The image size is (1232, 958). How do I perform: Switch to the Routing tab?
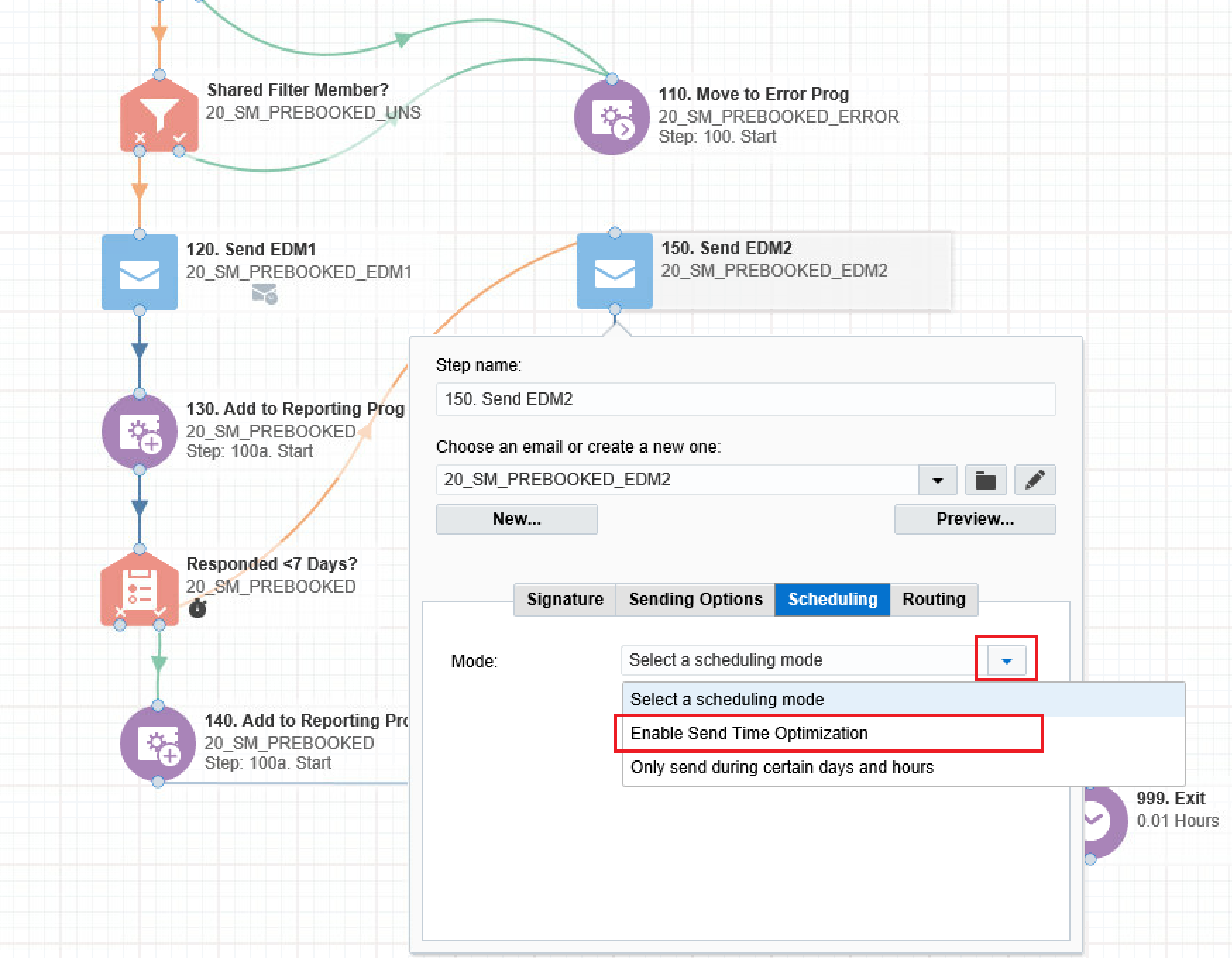pyautogui.click(x=934, y=600)
